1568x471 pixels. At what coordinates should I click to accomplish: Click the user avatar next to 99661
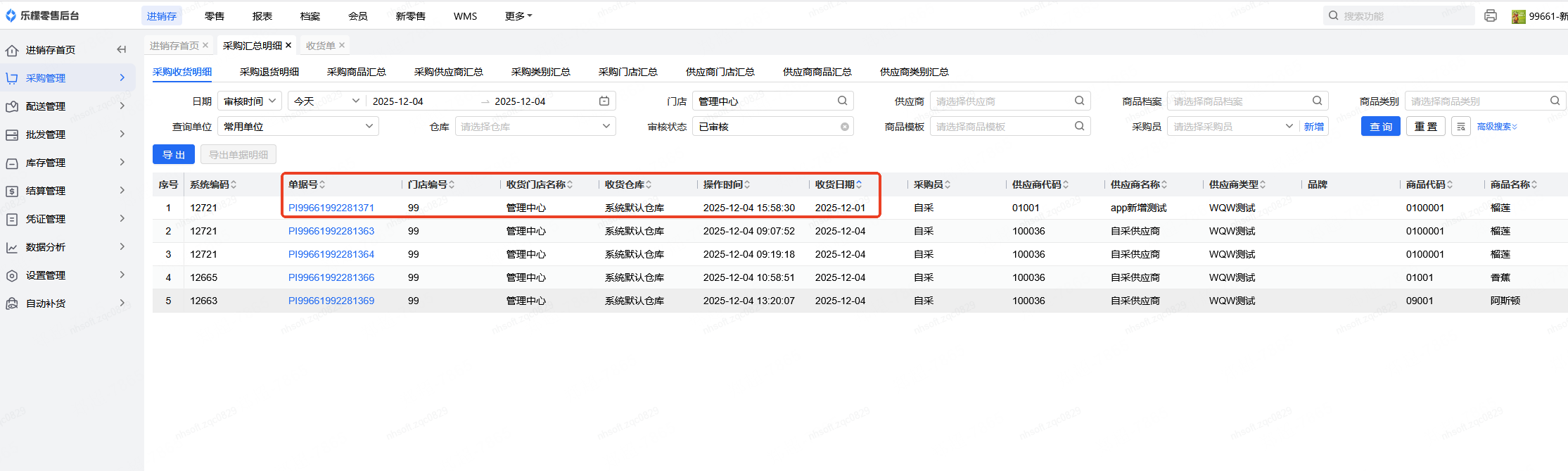click(x=1518, y=16)
